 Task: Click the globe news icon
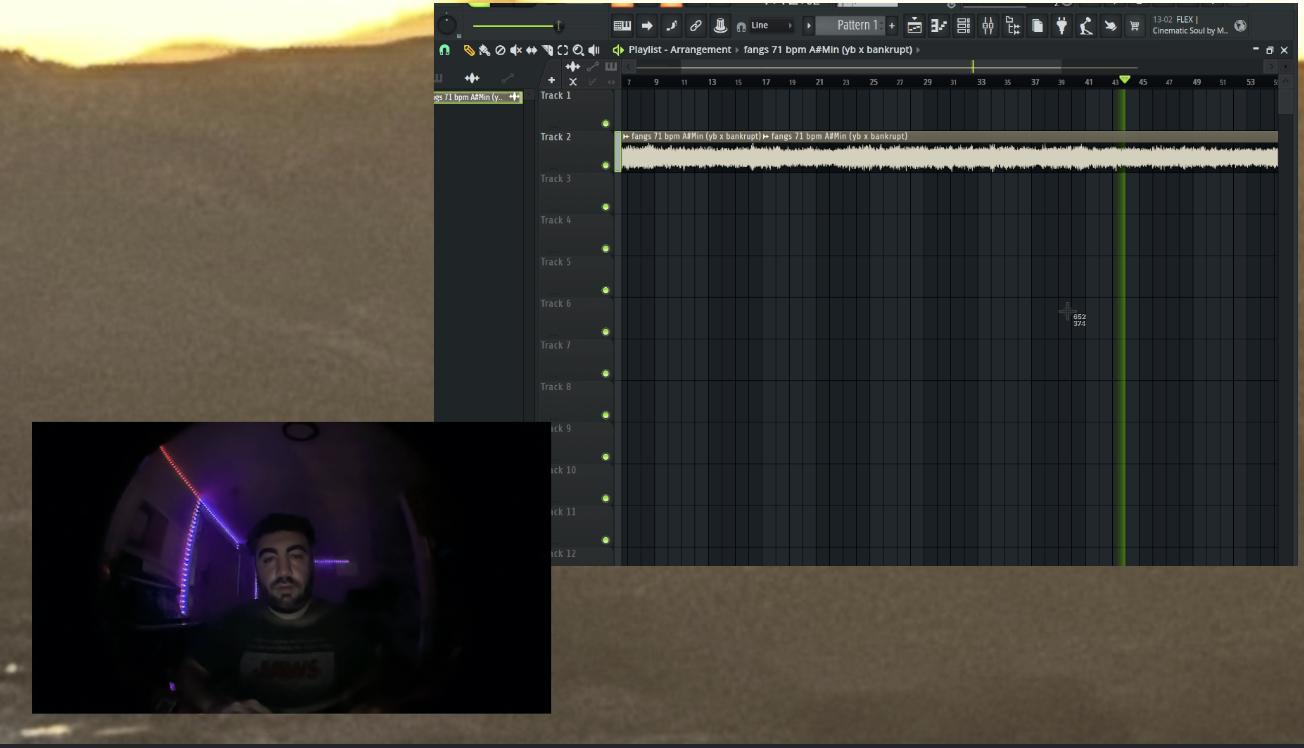pos(1241,26)
